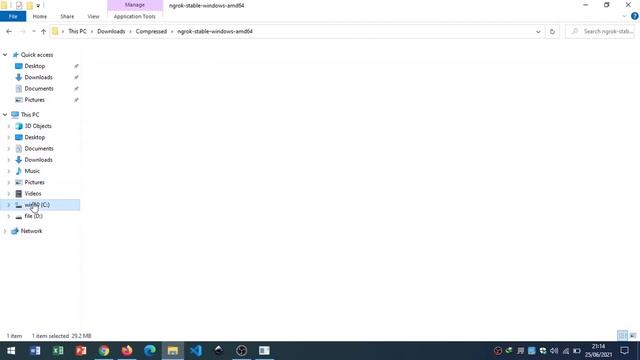Expand the Network node
Viewport: 640px width, 360px height.
(x=5, y=231)
